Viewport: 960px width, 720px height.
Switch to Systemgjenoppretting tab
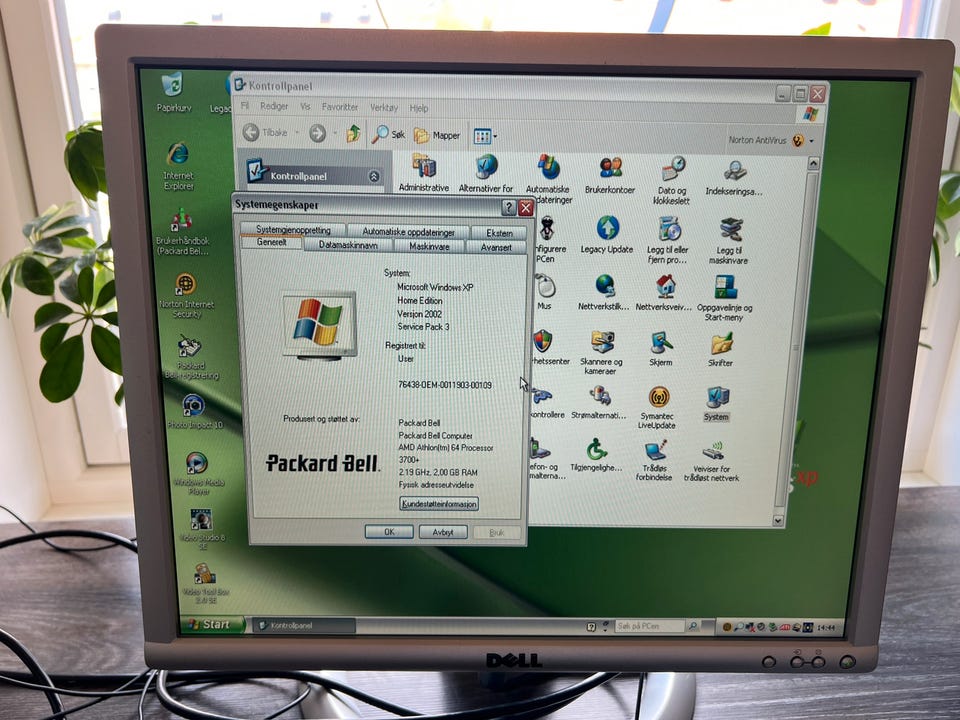(x=293, y=230)
